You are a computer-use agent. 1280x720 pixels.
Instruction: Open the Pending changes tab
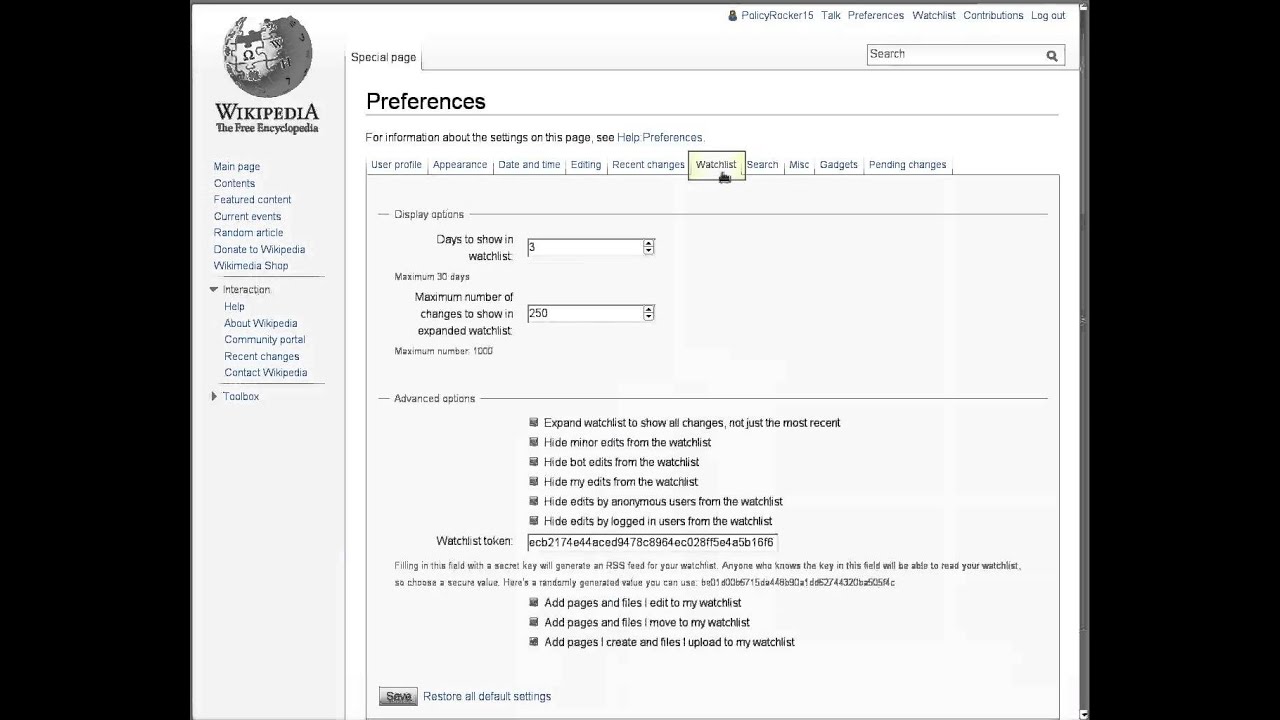pos(907,165)
